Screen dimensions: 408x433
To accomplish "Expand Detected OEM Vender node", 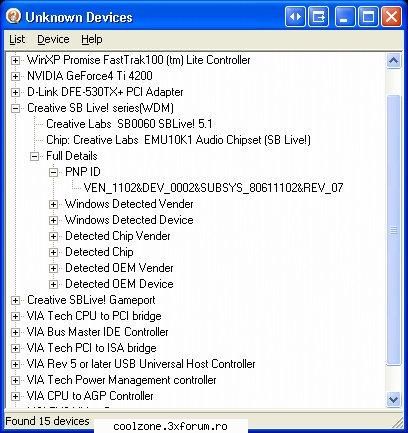I will 53,268.
